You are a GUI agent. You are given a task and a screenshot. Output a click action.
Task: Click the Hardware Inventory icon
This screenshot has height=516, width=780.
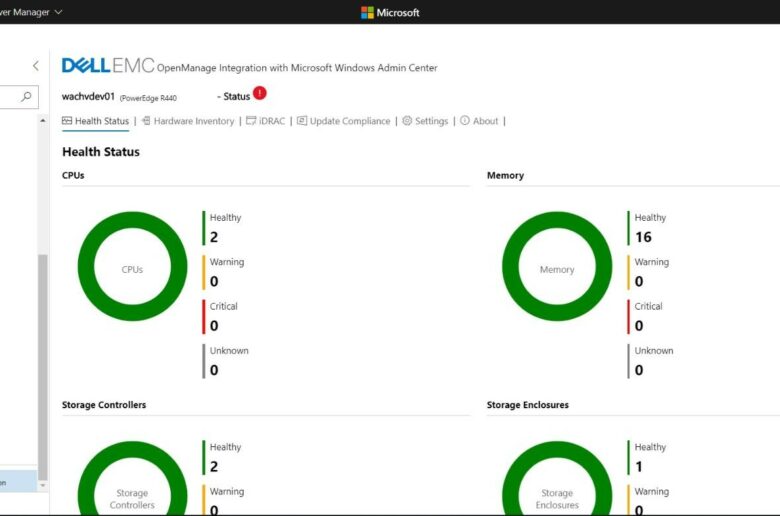146,120
